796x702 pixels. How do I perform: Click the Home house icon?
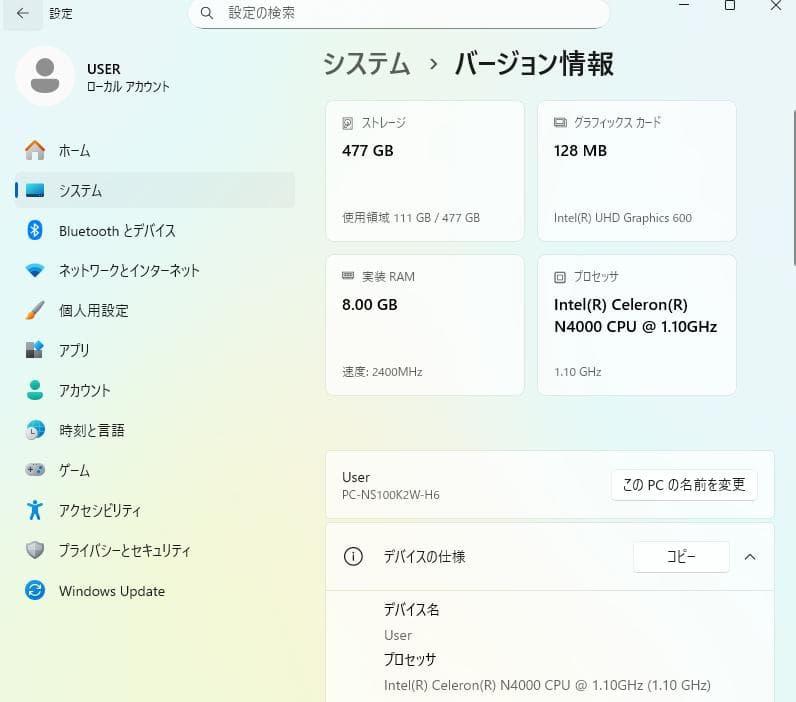[35, 150]
